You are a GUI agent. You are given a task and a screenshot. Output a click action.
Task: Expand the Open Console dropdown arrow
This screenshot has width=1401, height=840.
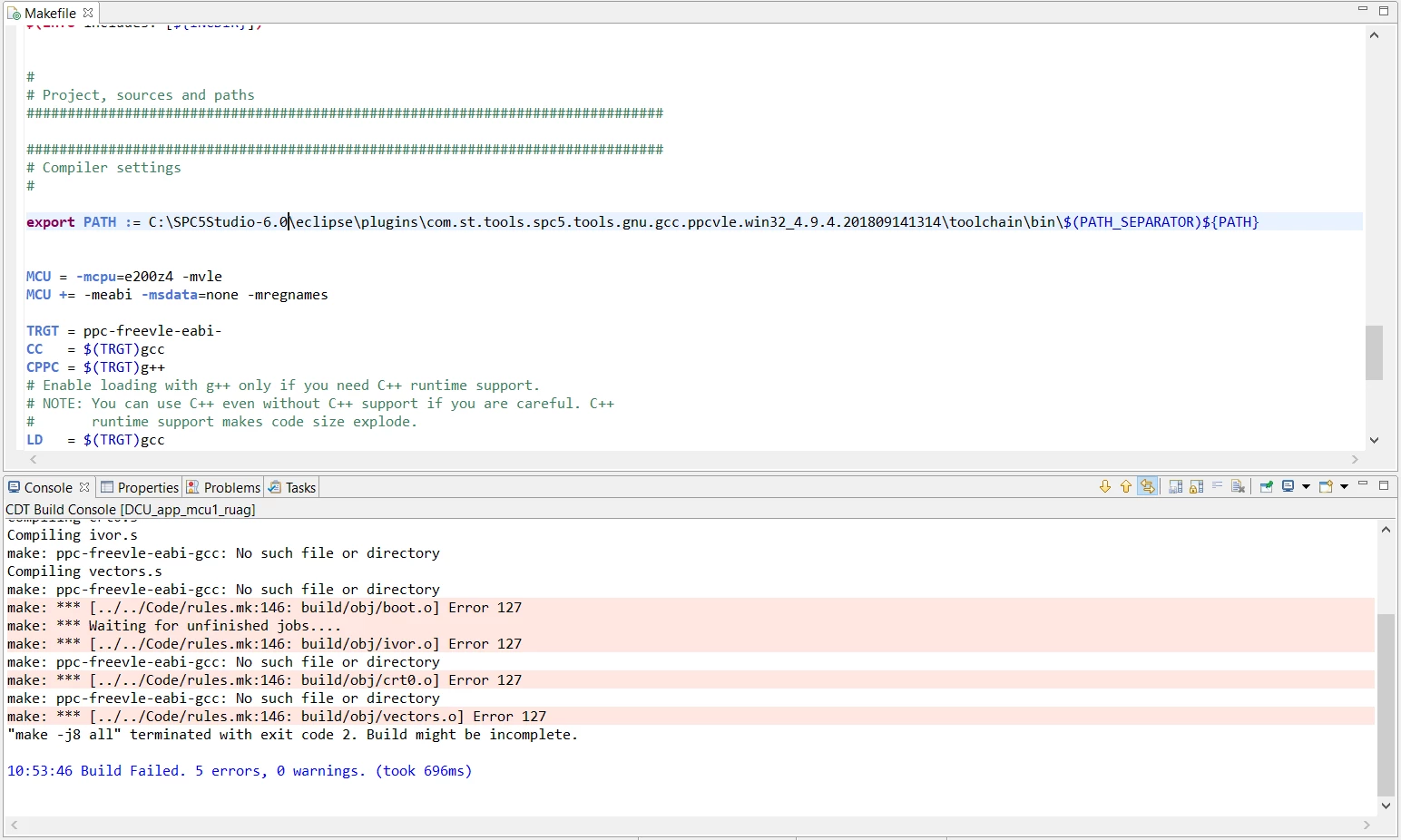pyautogui.click(x=1344, y=487)
